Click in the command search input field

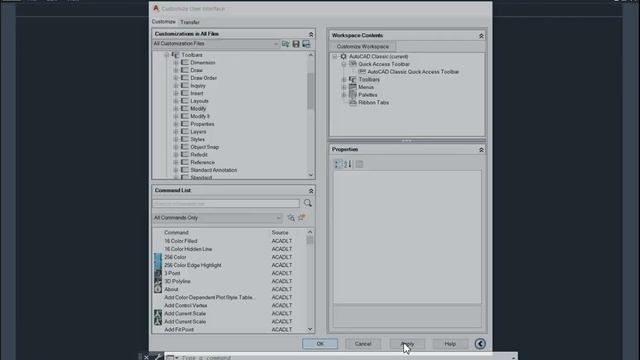[x=226, y=203]
